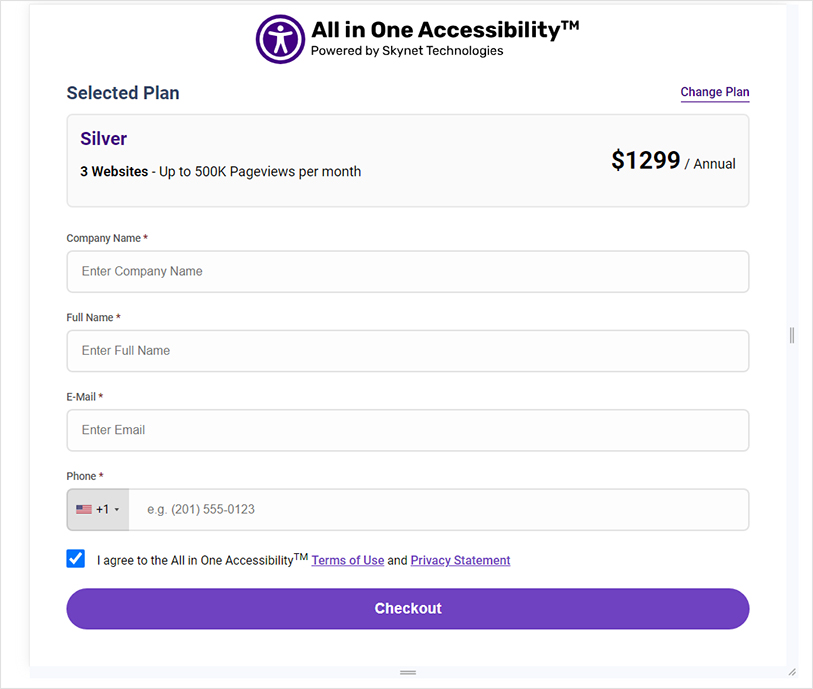This screenshot has width=813, height=689.
Task: Click the $1299 annual price text
Action: coord(645,160)
